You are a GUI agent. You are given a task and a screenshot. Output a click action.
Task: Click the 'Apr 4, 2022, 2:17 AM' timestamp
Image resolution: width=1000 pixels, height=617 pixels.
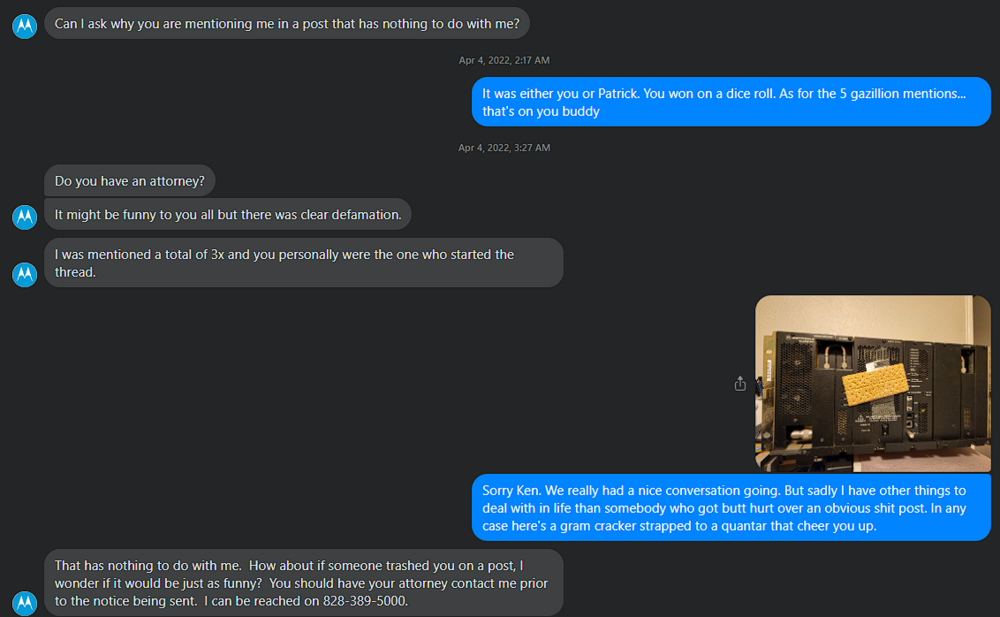point(504,60)
